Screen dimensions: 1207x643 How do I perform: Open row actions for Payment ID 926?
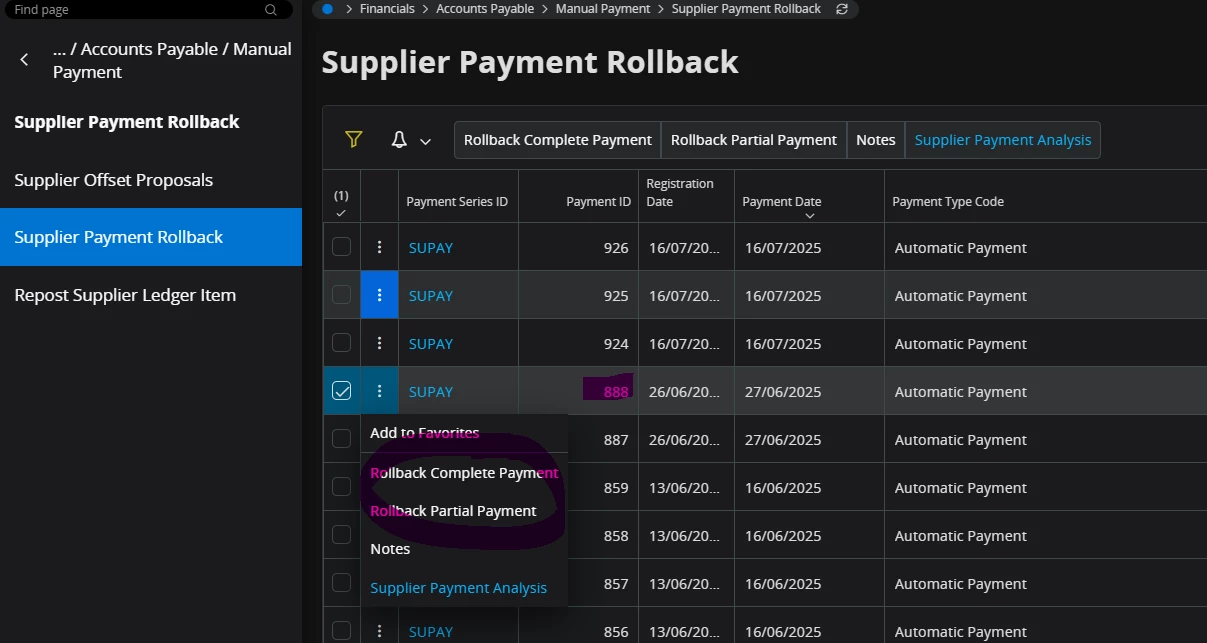coord(379,247)
